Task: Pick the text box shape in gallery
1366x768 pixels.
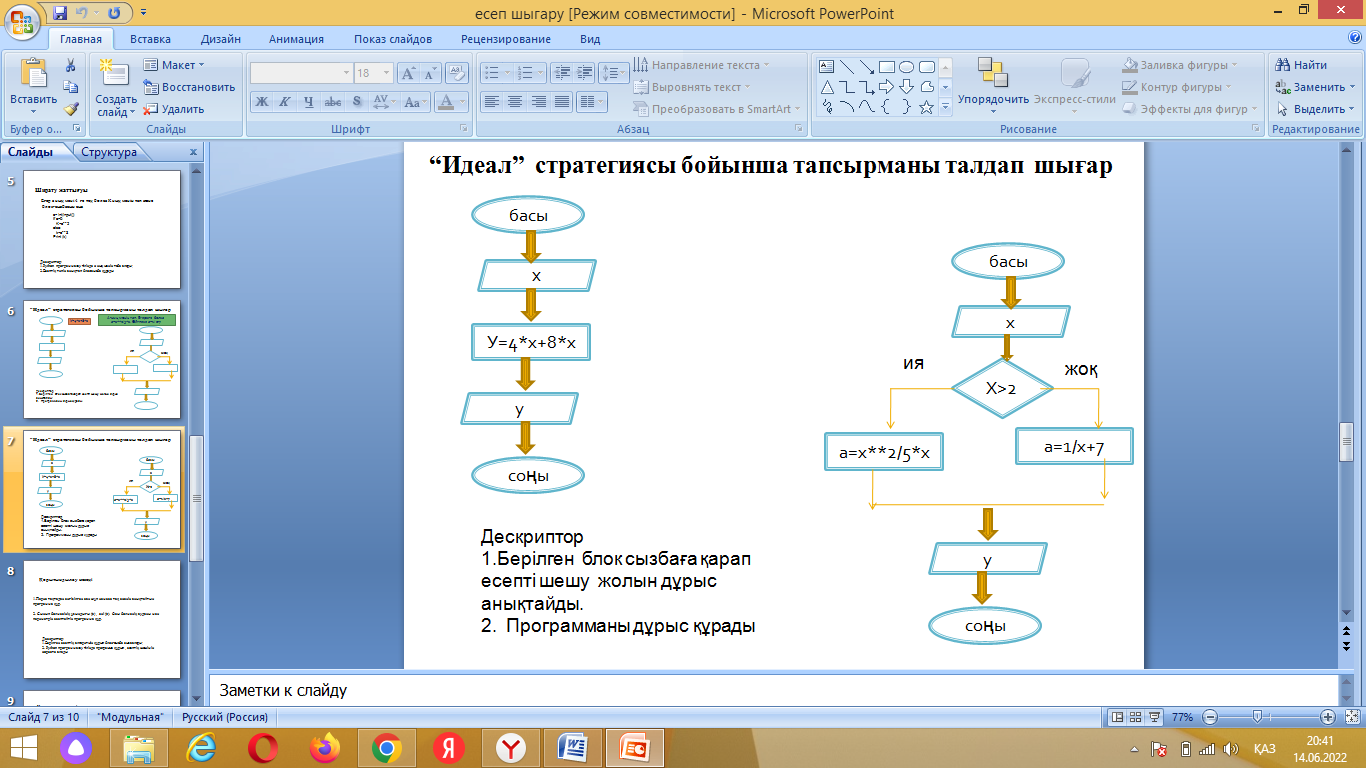Action: point(827,66)
